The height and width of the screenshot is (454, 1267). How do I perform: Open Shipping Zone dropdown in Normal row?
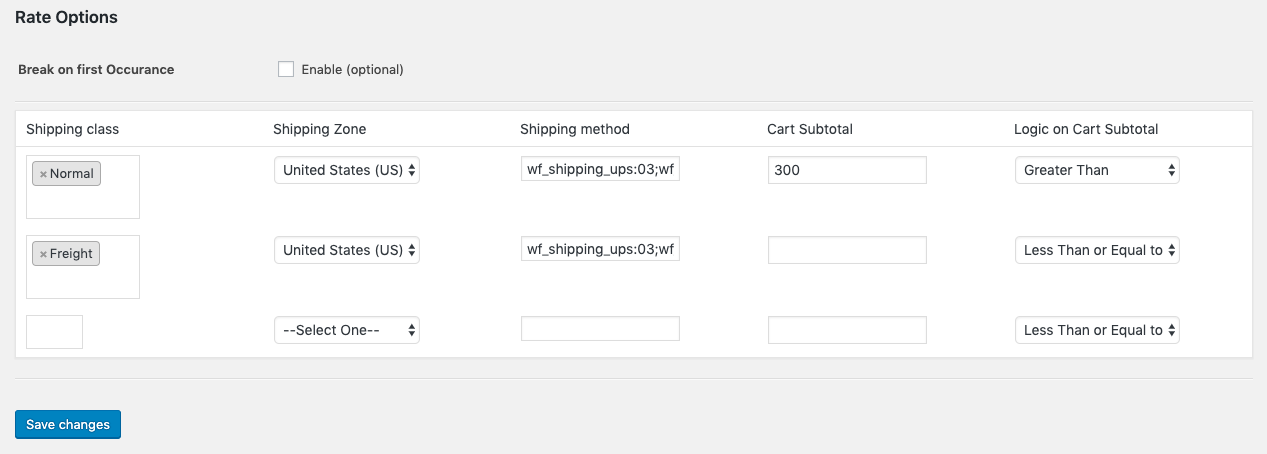coord(347,170)
